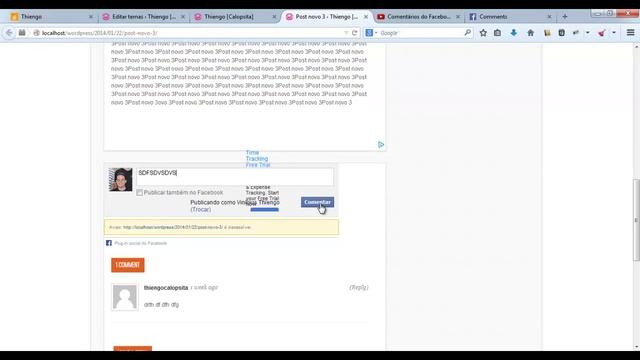Viewport: 640px width, 360px height.
Task: Click the address bar URL field
Action: click(x=191, y=33)
